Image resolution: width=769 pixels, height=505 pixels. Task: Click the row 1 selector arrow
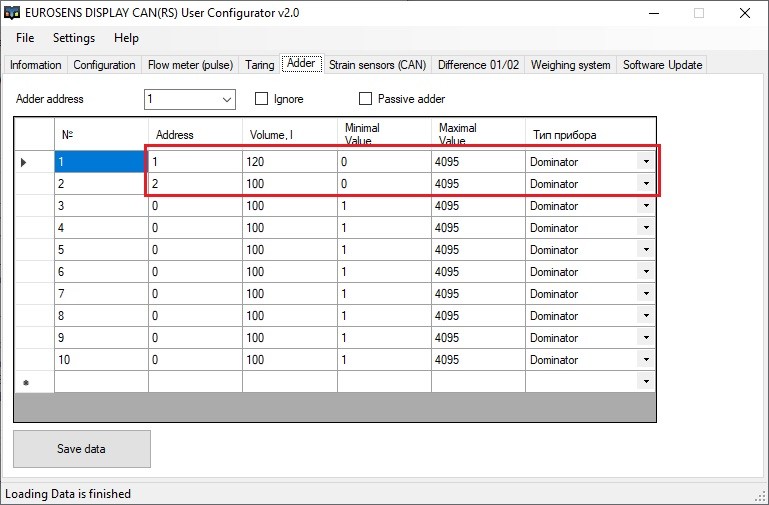coord(24,162)
